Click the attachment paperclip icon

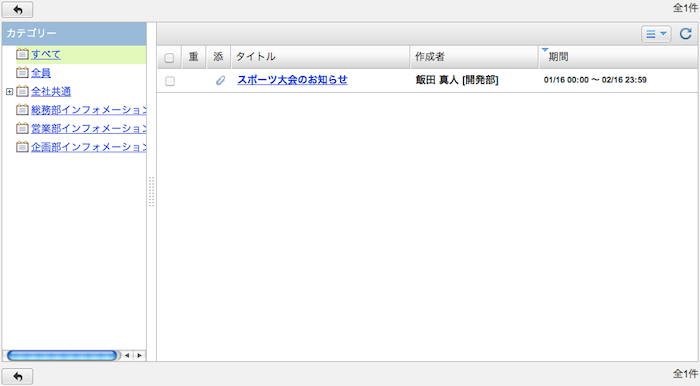221,80
